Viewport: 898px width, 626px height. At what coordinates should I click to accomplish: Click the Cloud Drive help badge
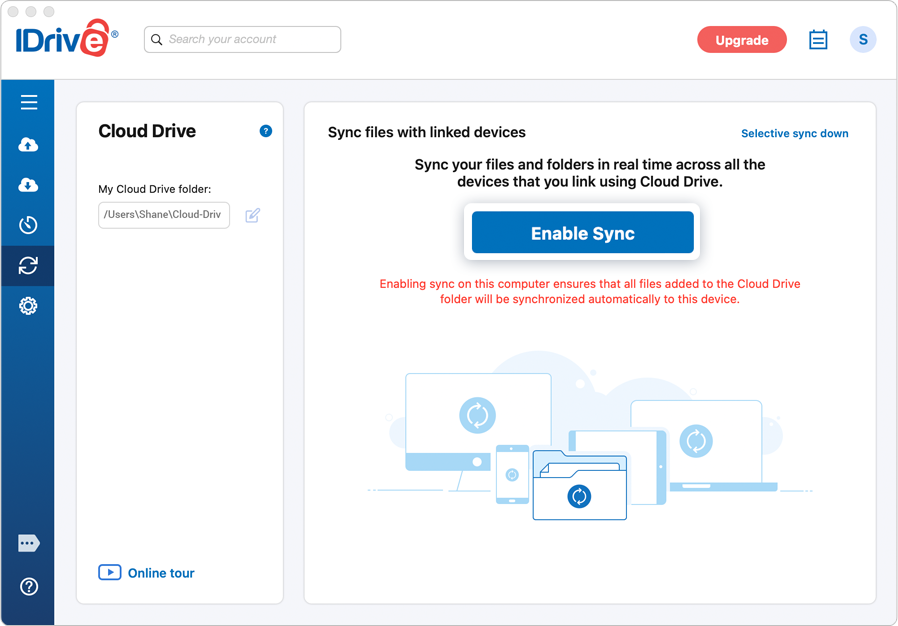(265, 130)
